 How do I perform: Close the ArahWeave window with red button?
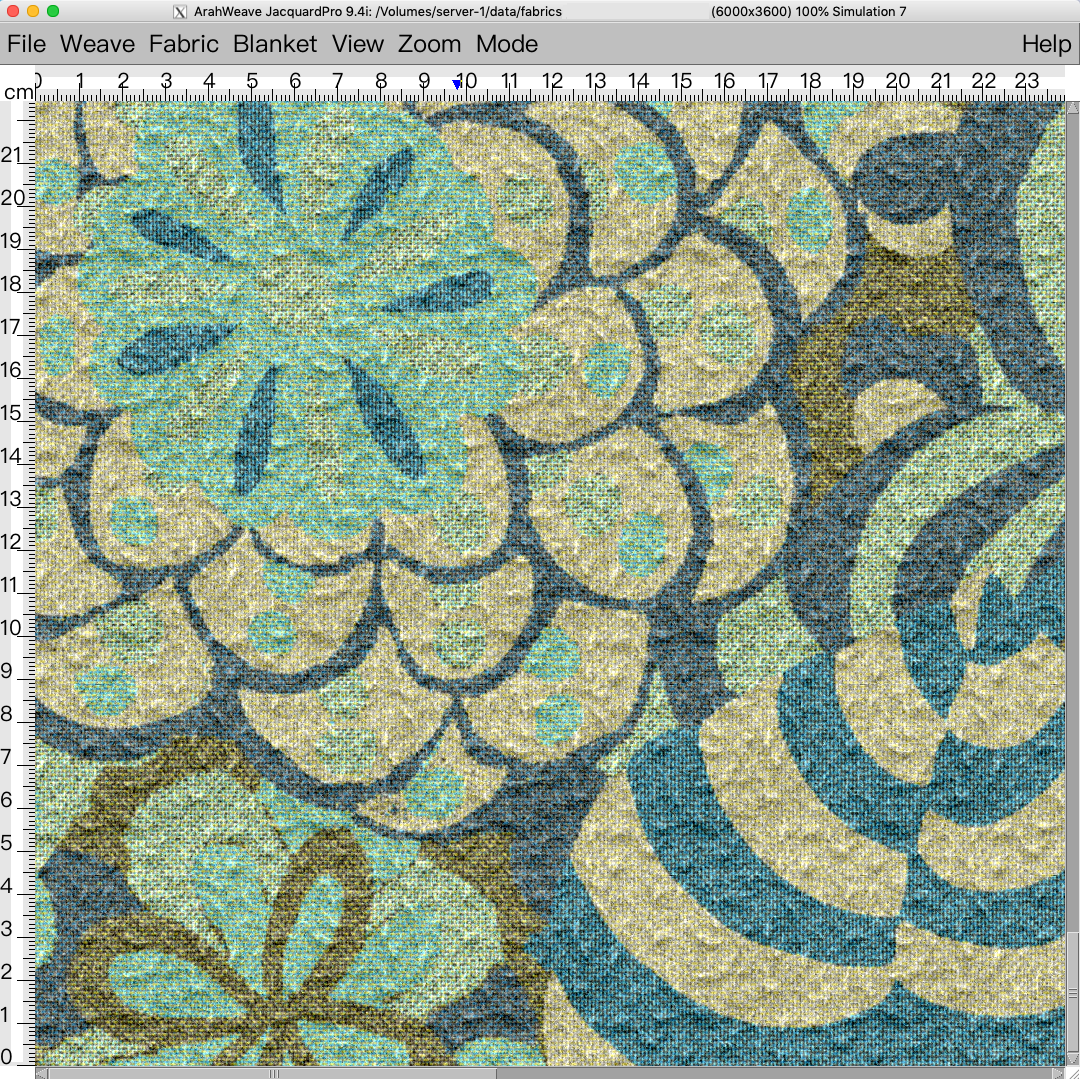point(12,11)
